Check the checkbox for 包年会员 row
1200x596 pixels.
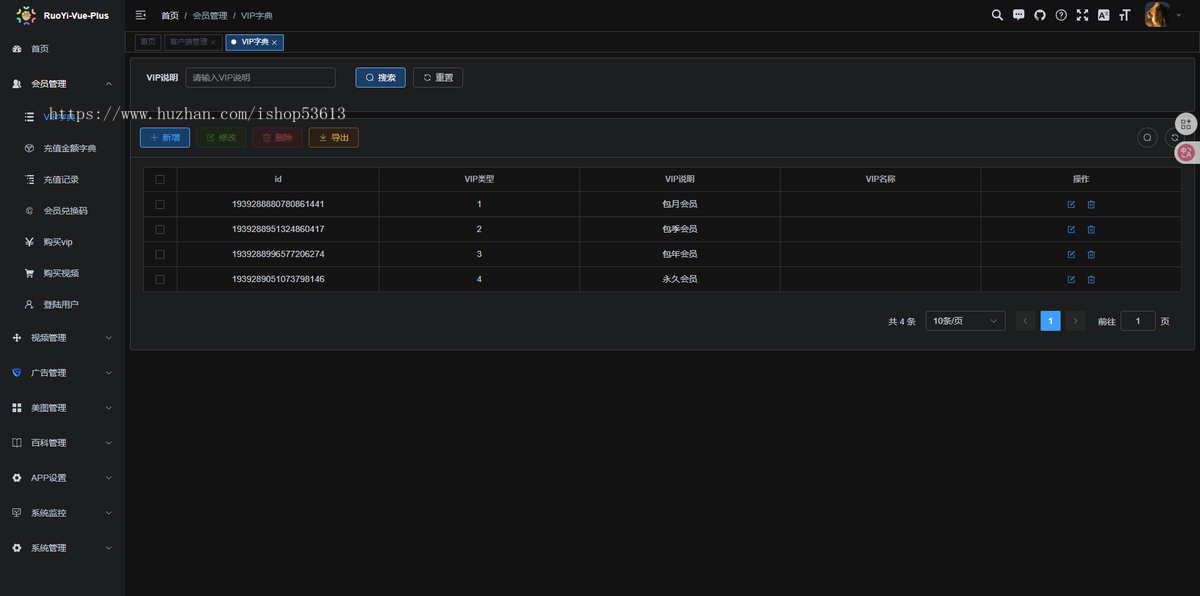pyautogui.click(x=160, y=254)
